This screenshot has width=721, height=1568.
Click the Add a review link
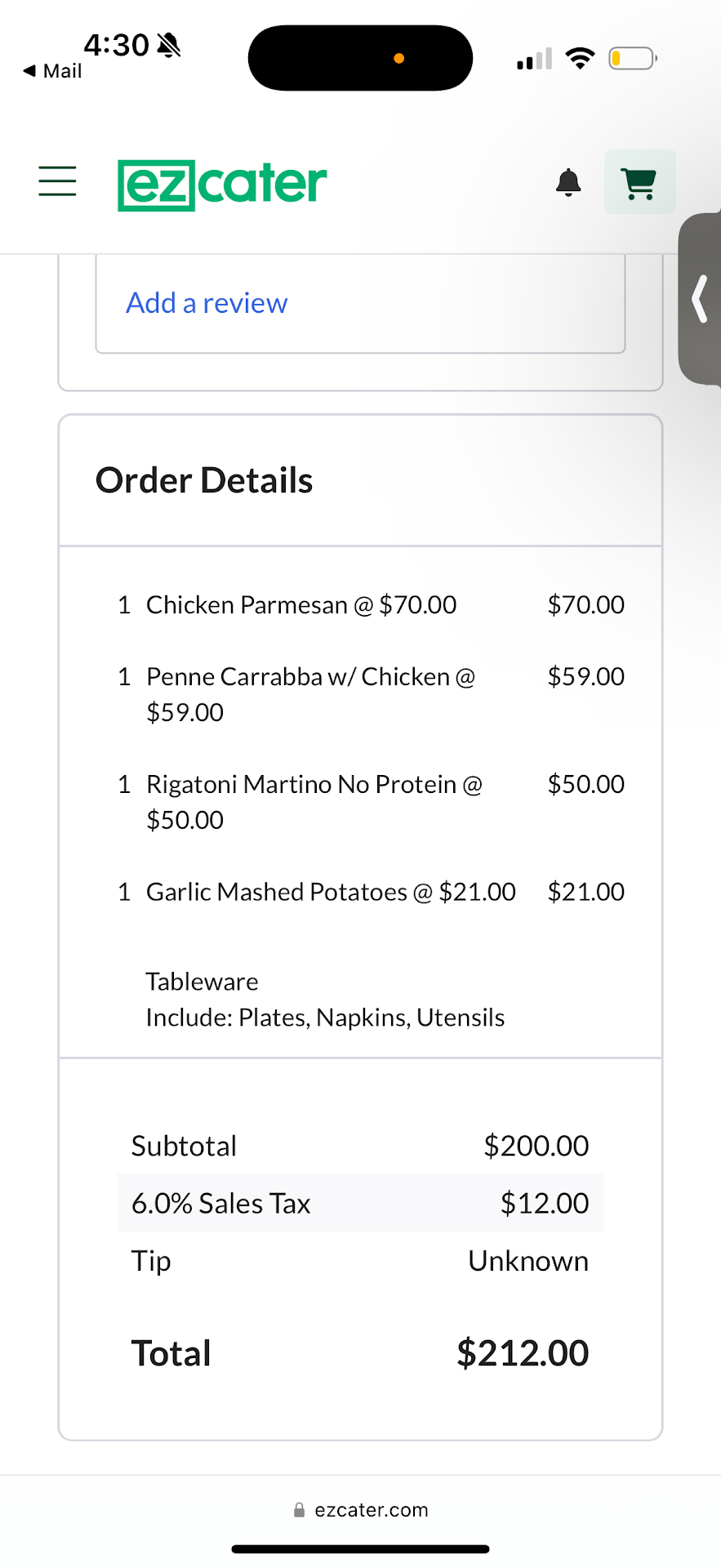point(207,303)
